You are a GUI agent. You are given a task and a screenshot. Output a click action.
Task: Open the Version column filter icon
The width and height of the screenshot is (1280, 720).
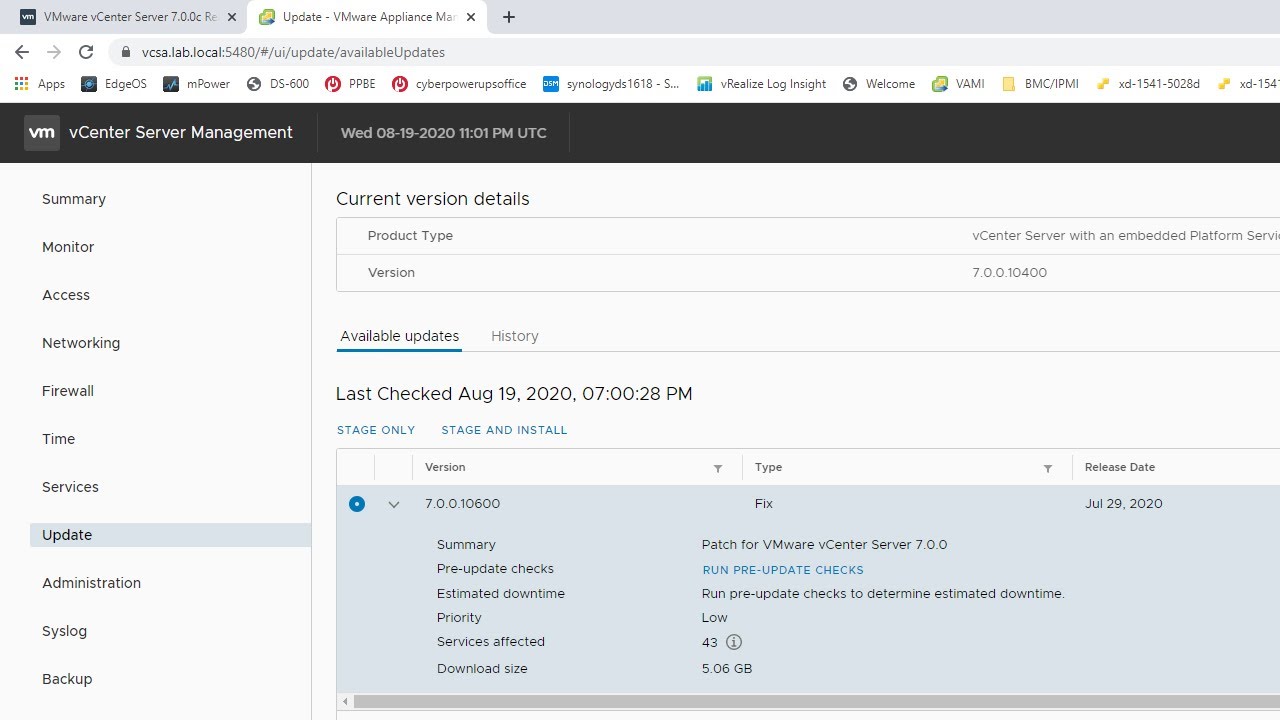point(717,468)
